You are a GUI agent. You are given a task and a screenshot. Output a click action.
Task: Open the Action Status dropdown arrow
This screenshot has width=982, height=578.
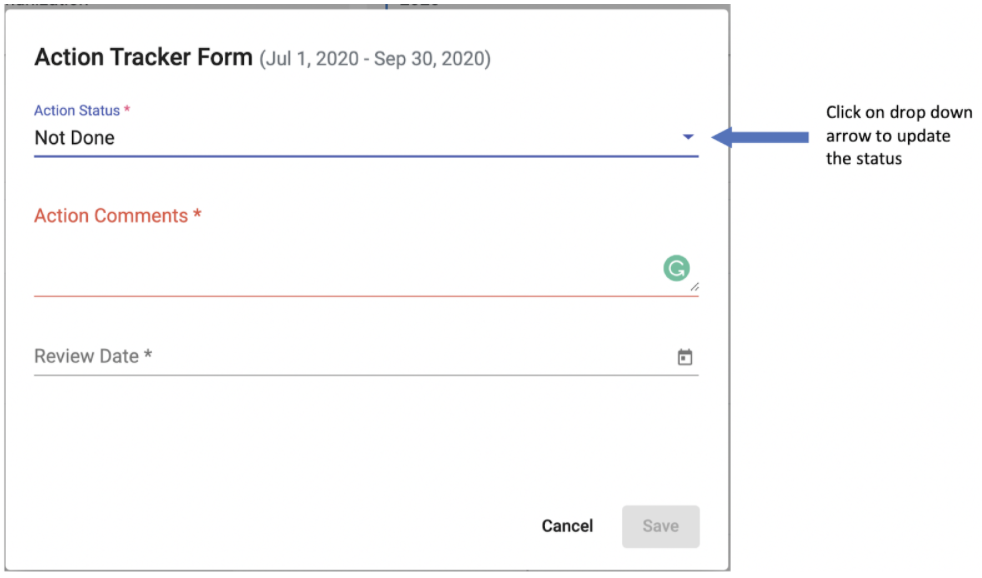tap(688, 137)
